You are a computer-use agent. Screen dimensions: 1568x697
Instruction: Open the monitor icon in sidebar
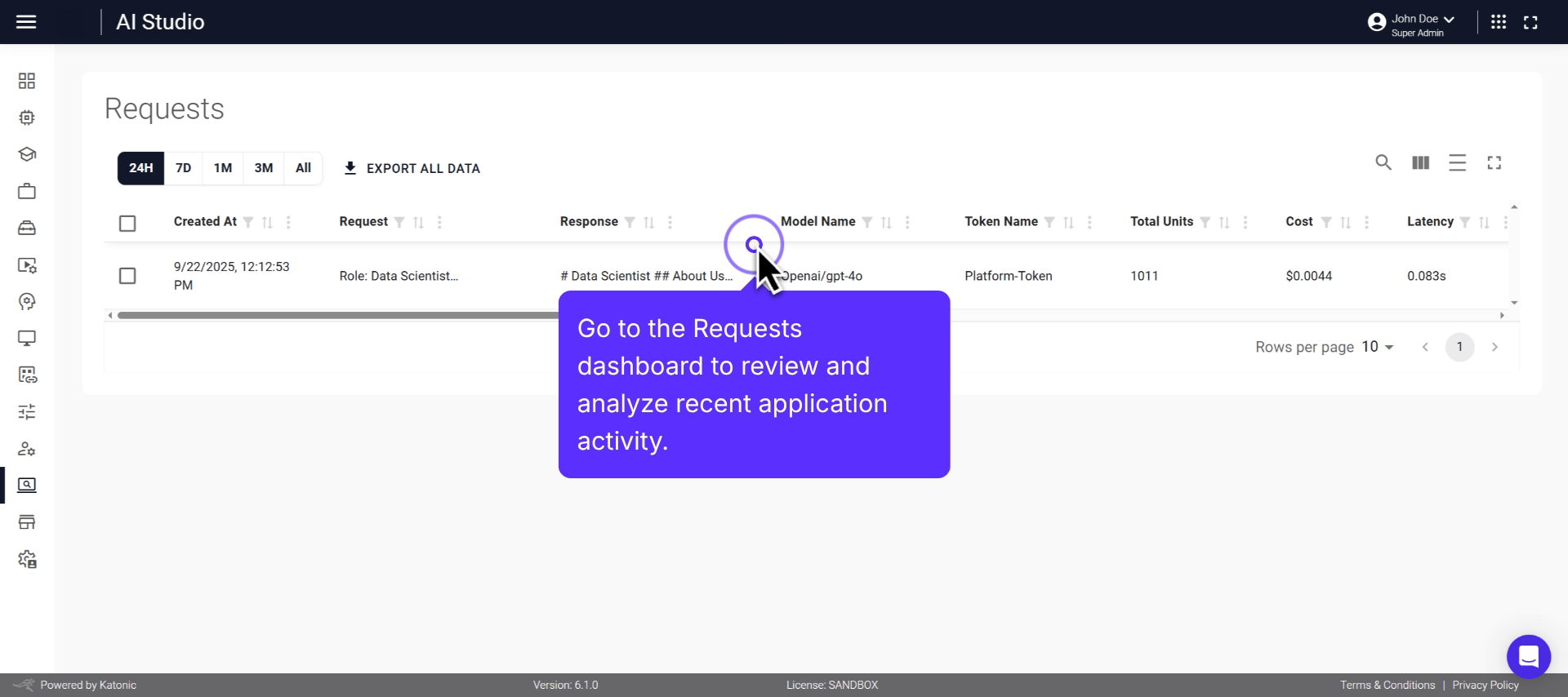tap(27, 338)
